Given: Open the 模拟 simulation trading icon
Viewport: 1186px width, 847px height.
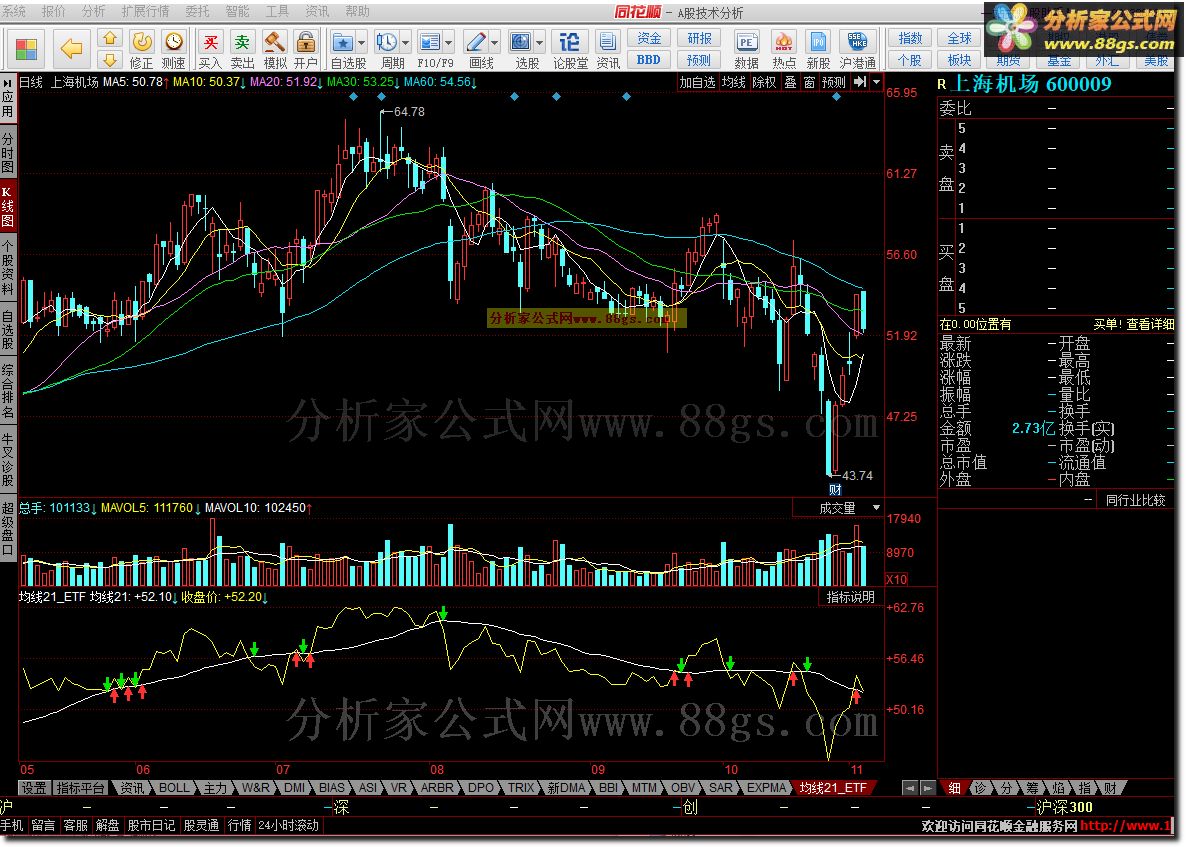Looking at the screenshot, I should pos(275,50).
